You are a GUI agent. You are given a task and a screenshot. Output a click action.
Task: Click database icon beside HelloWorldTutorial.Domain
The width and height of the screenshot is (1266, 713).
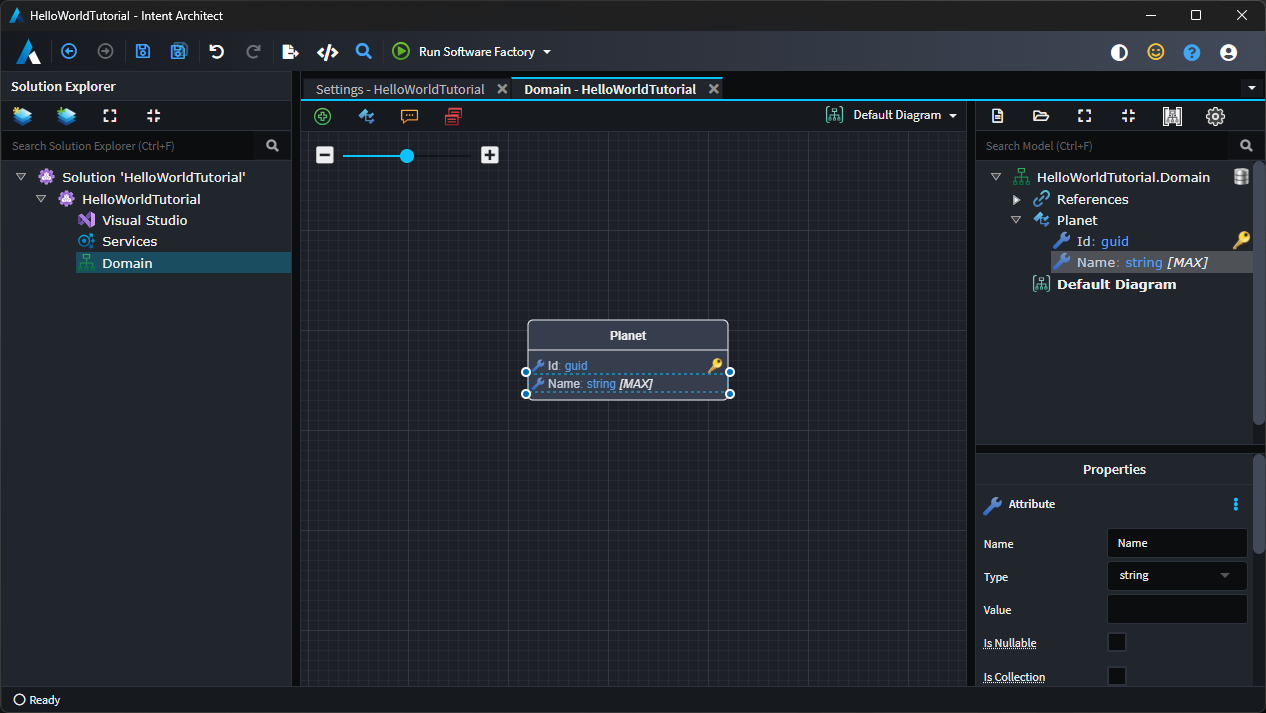coord(1241,177)
